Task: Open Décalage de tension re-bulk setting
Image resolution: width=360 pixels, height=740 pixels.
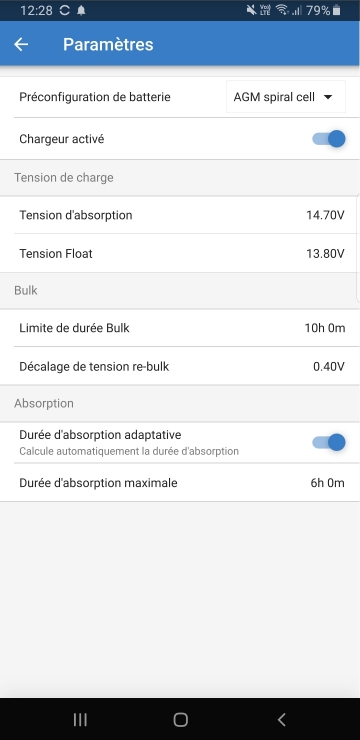Action: [x=180, y=366]
